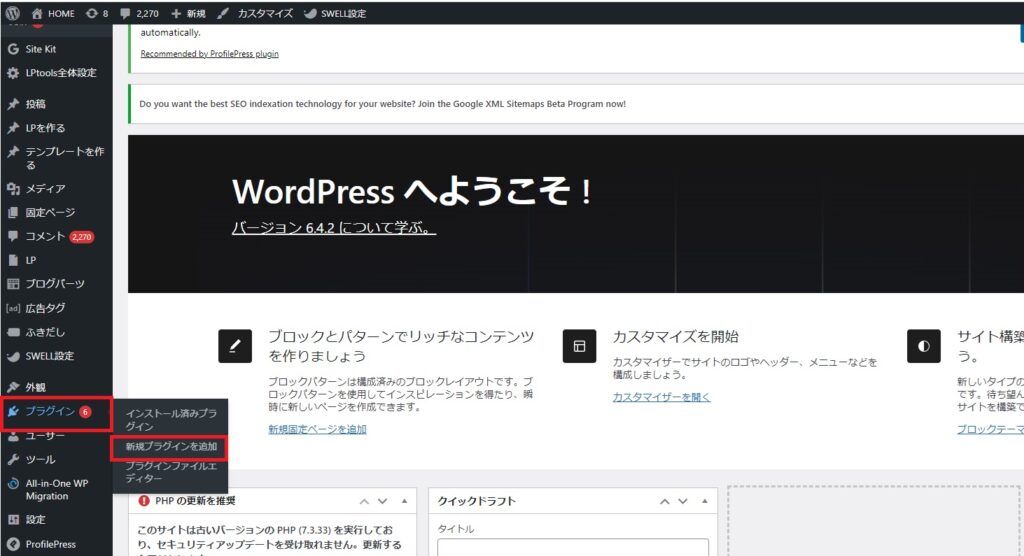
Task: Click the sidebar SWELL設定 icon
Action: 13,356
